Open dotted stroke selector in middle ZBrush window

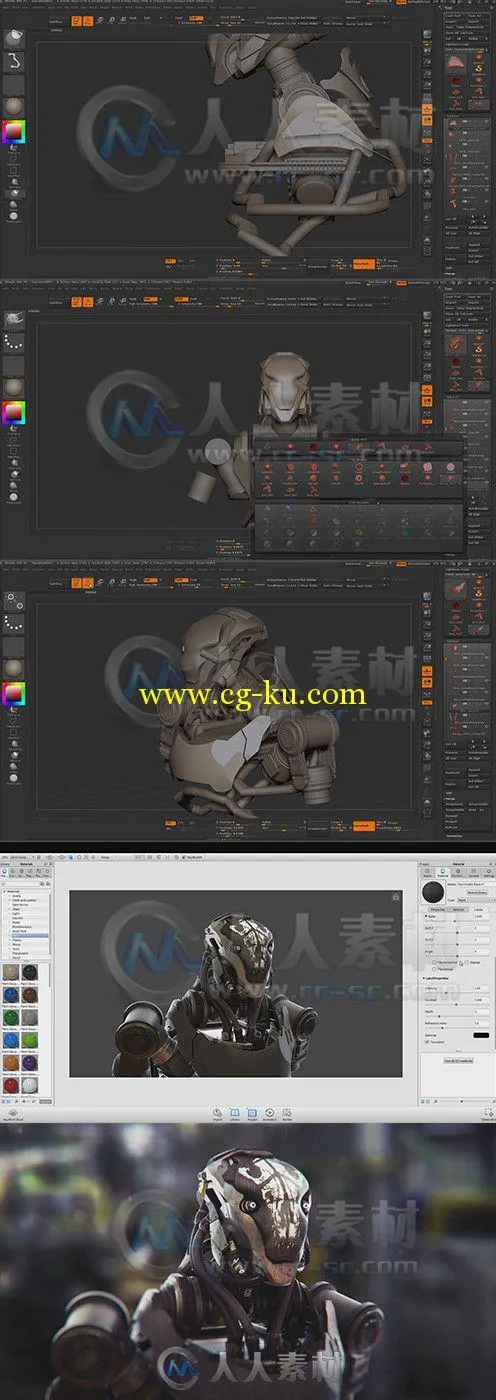pyautogui.click(x=15, y=341)
